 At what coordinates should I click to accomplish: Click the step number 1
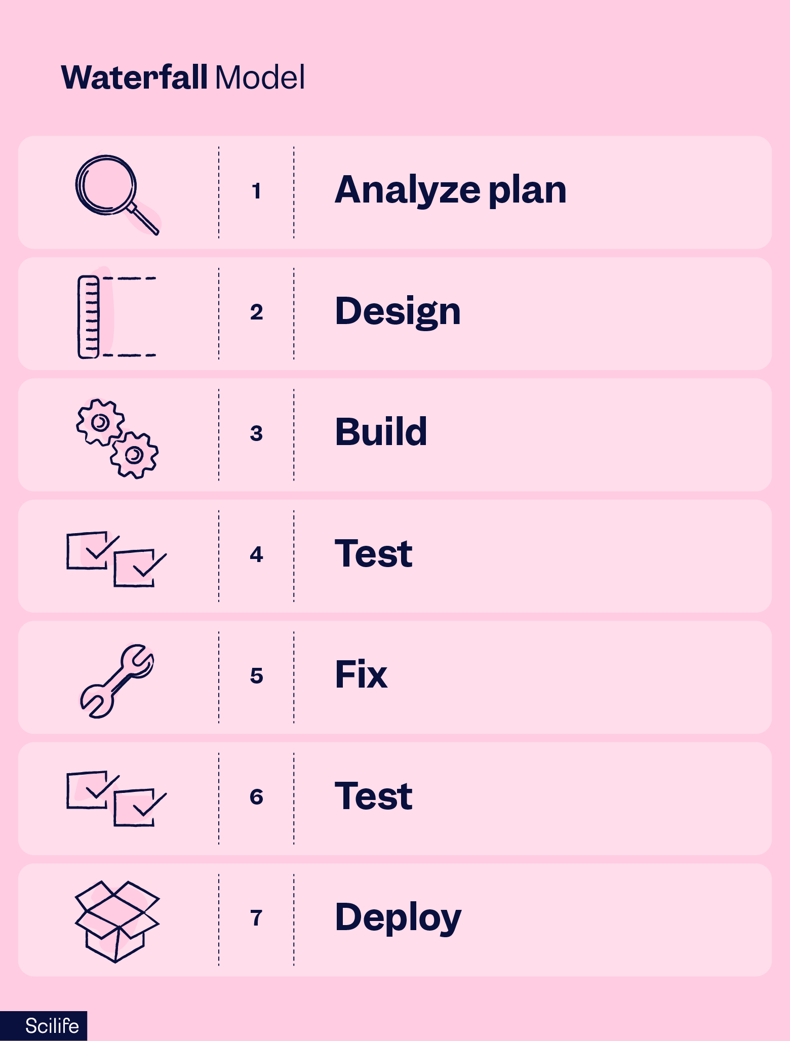(x=256, y=191)
